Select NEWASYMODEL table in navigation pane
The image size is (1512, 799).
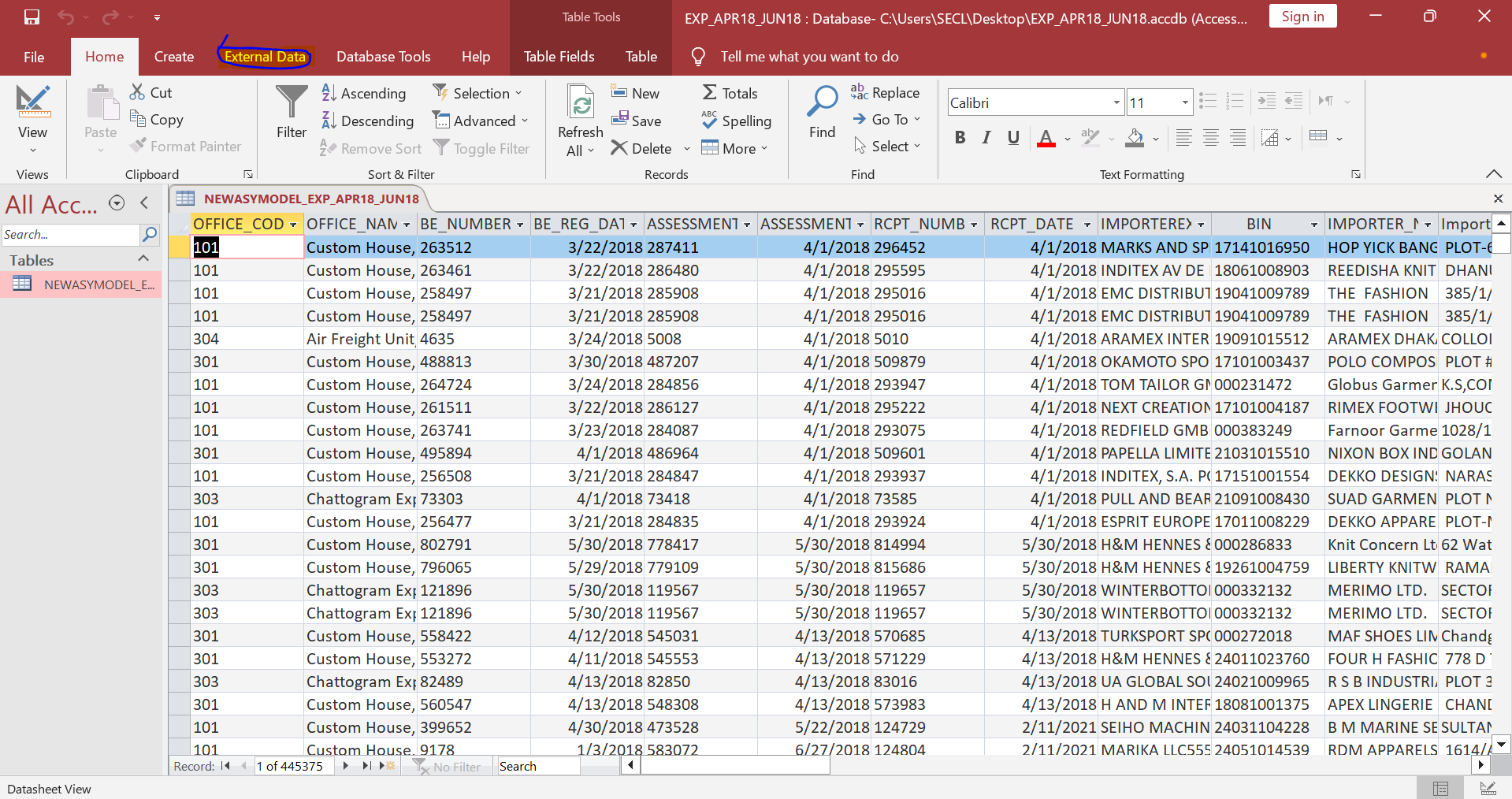tap(82, 284)
